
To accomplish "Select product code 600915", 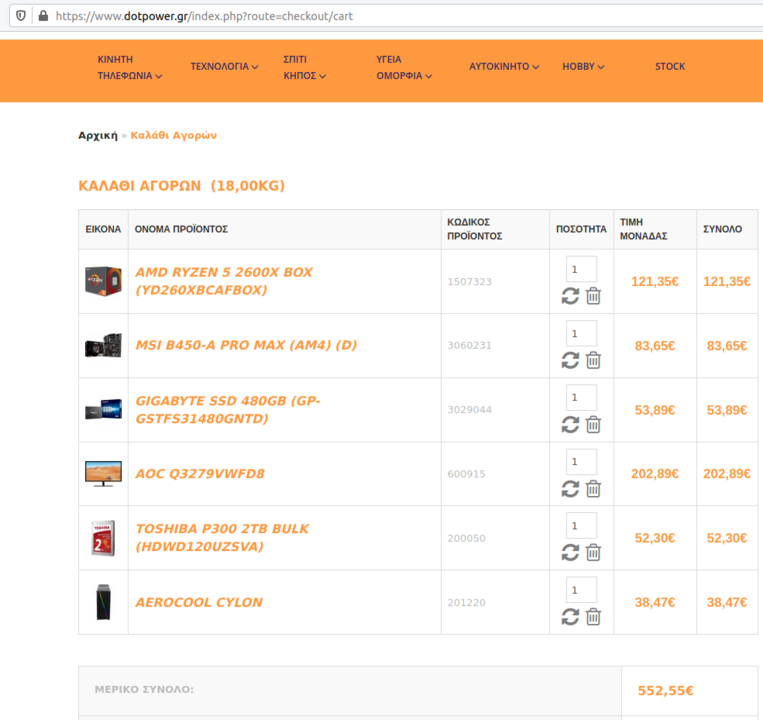I will point(466,474).
